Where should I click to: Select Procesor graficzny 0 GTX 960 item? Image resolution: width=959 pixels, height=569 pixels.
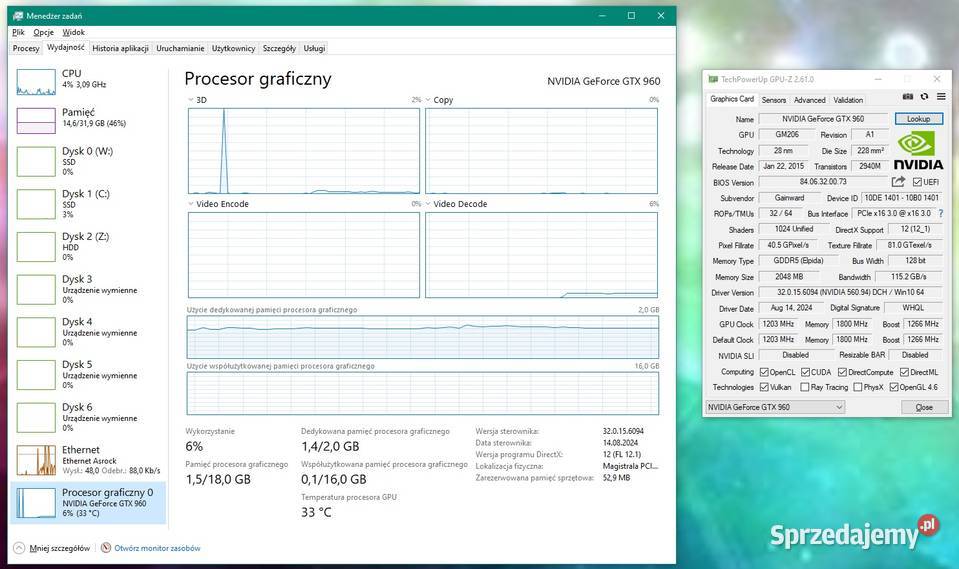point(88,502)
